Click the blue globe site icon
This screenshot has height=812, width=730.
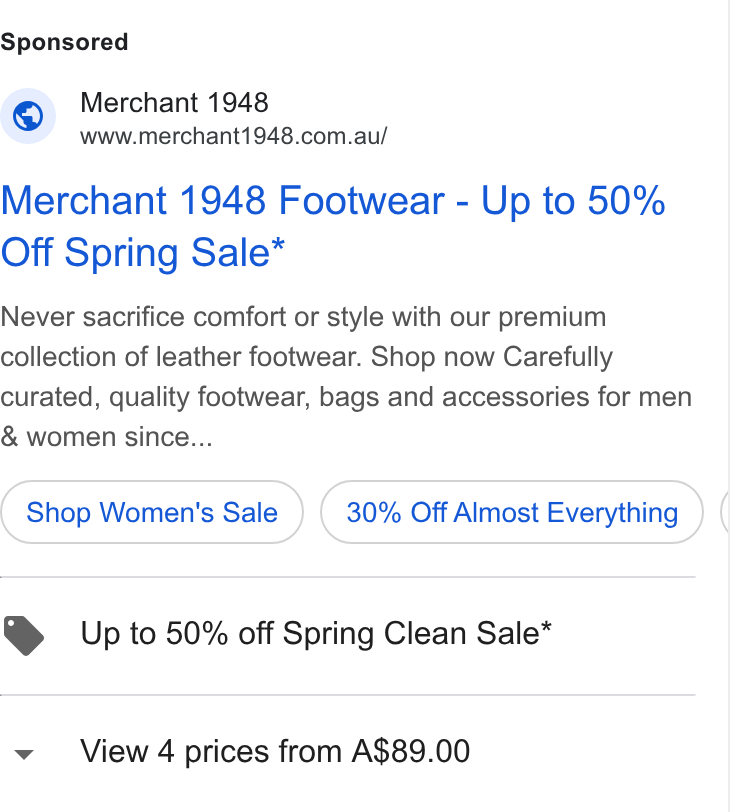tap(28, 115)
